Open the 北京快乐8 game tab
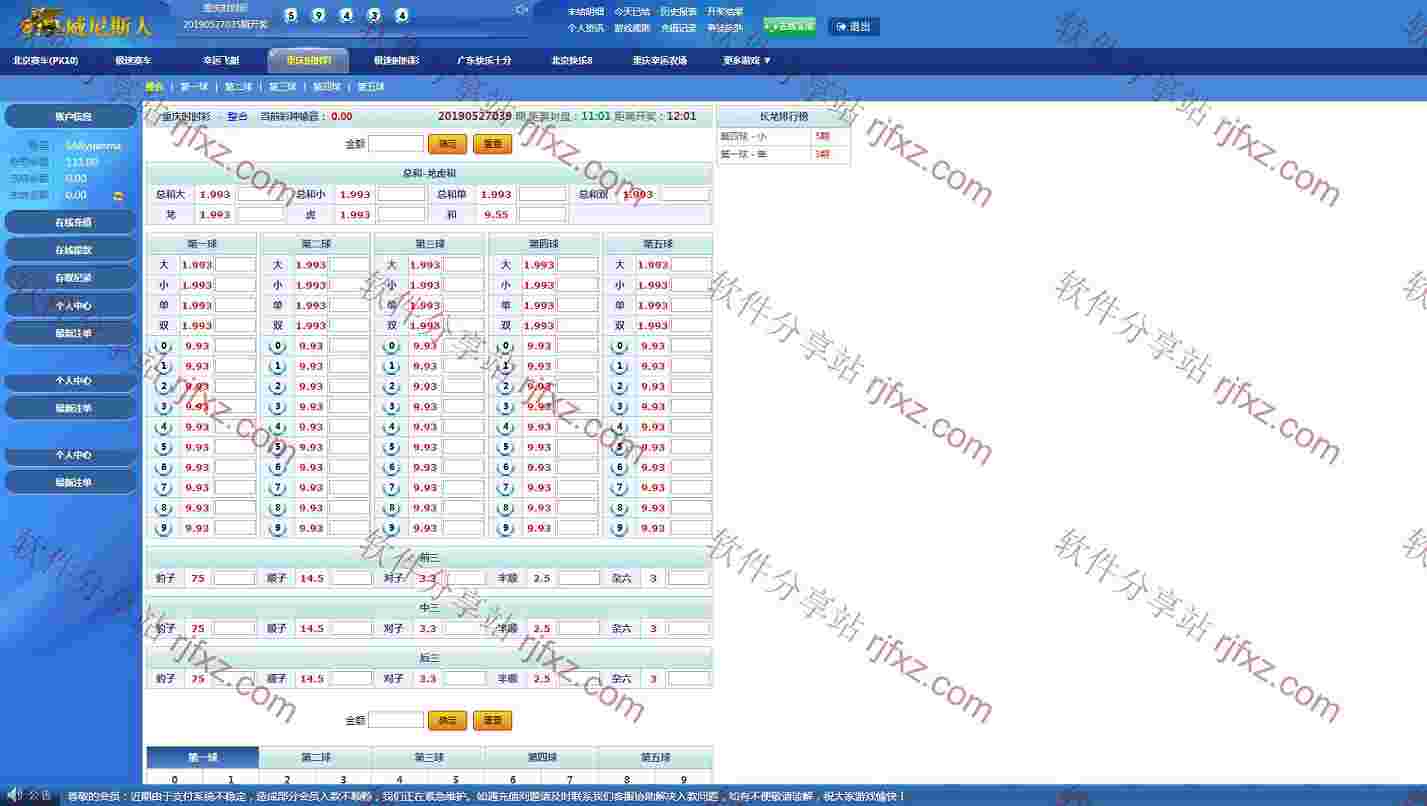Screen dimensions: 1427x806 pos(572,60)
